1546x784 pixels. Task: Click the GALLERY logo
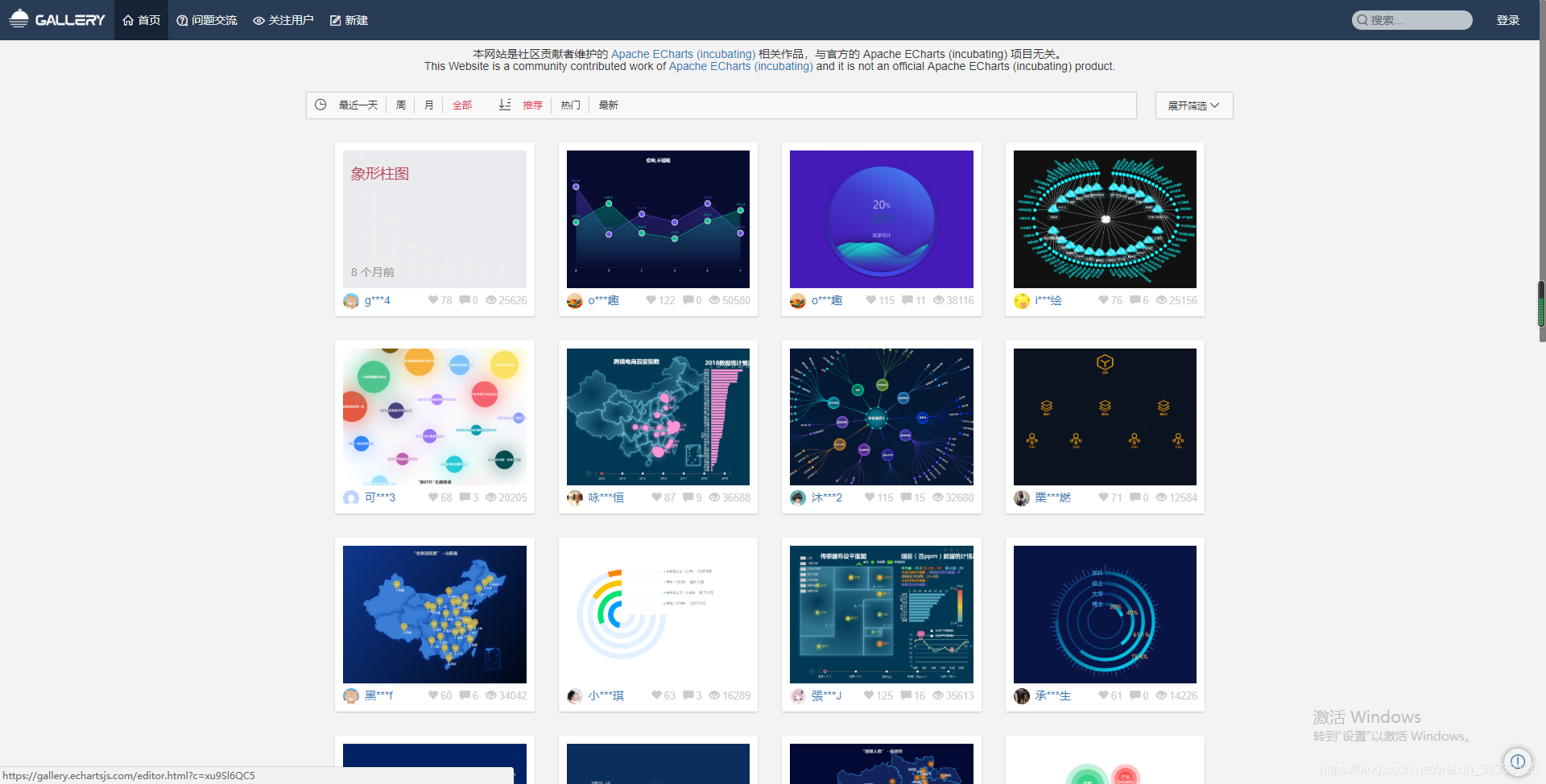[x=56, y=19]
